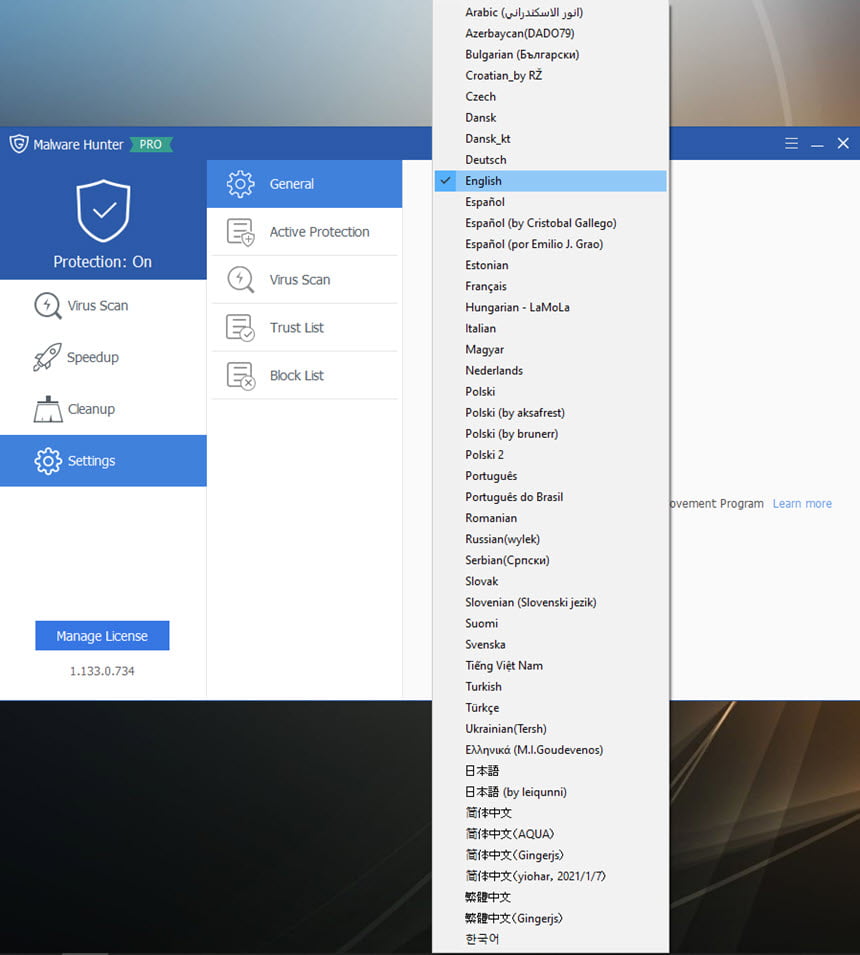
Task: Click the Protection: On status label
Action: [x=102, y=262]
